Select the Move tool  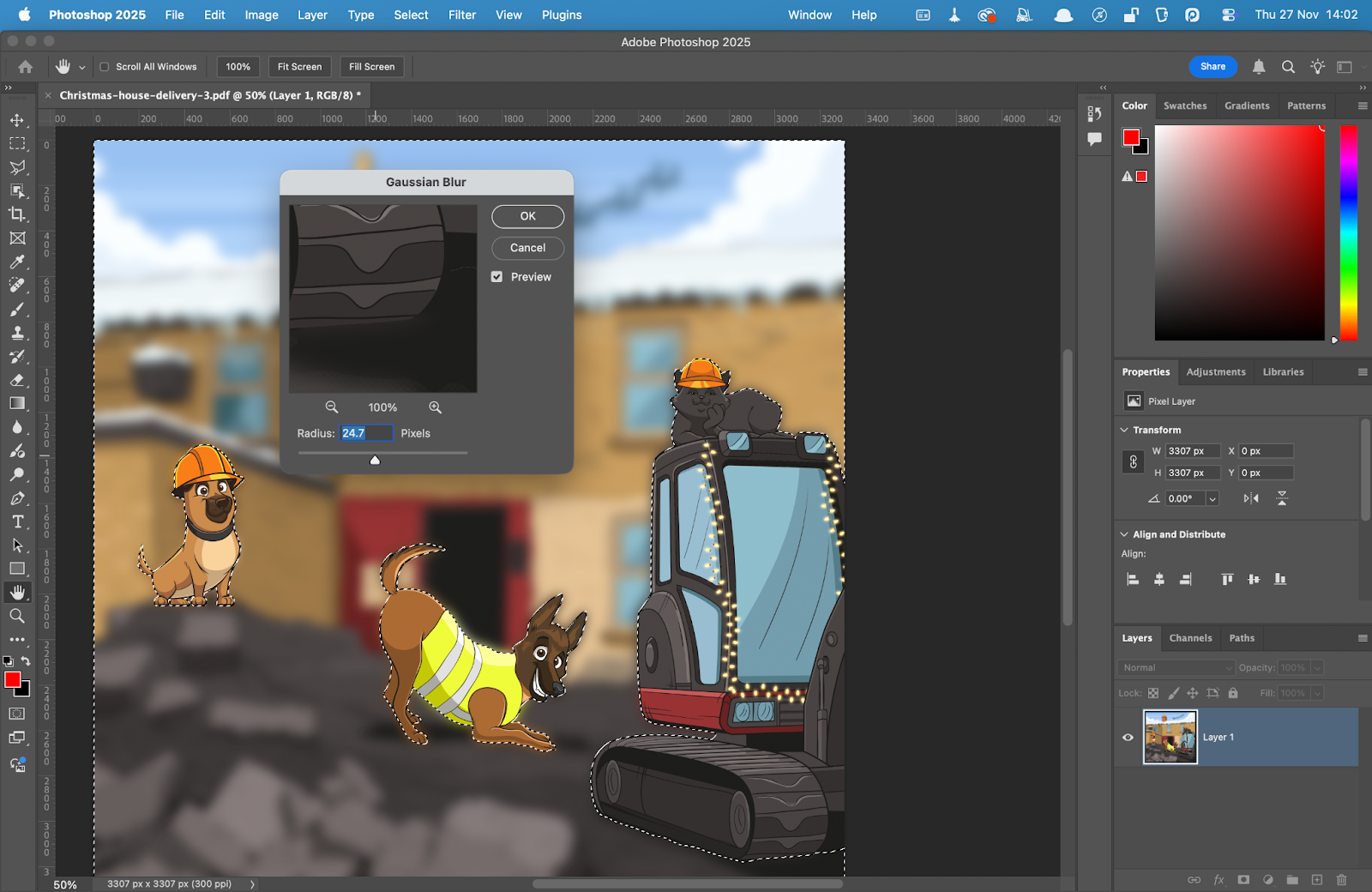tap(18, 121)
